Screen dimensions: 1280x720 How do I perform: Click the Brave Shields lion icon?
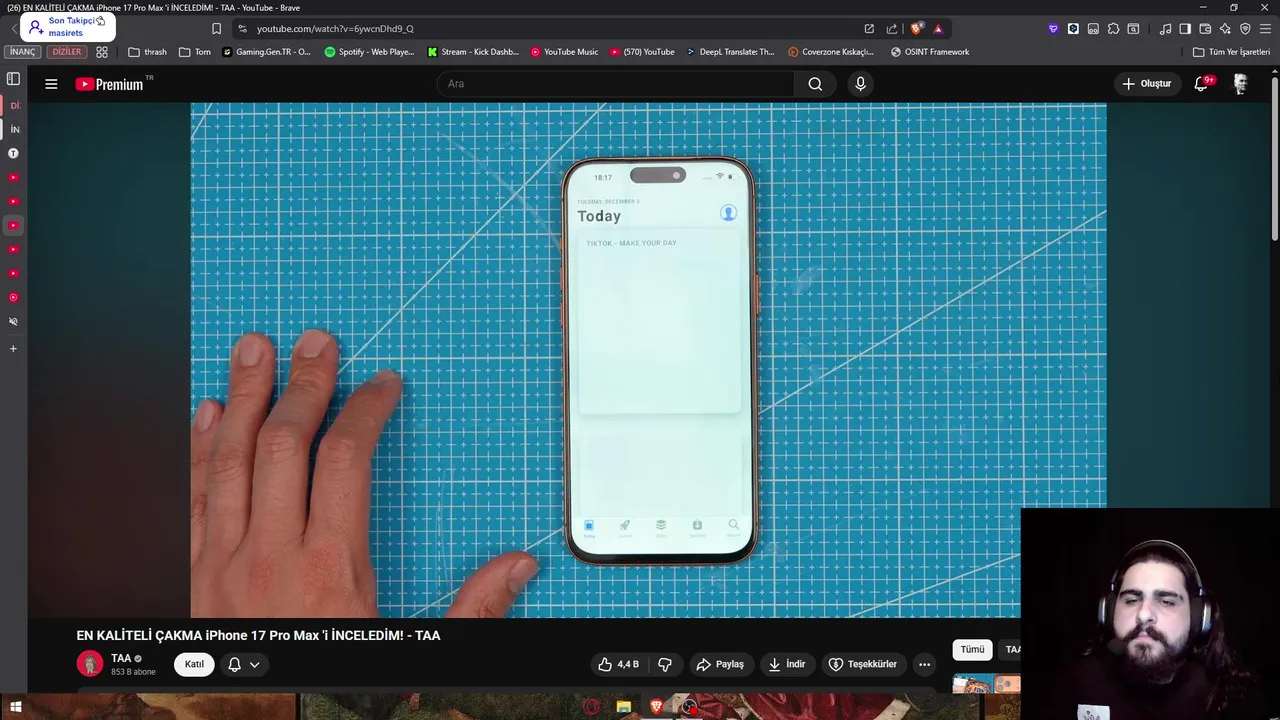(916, 29)
